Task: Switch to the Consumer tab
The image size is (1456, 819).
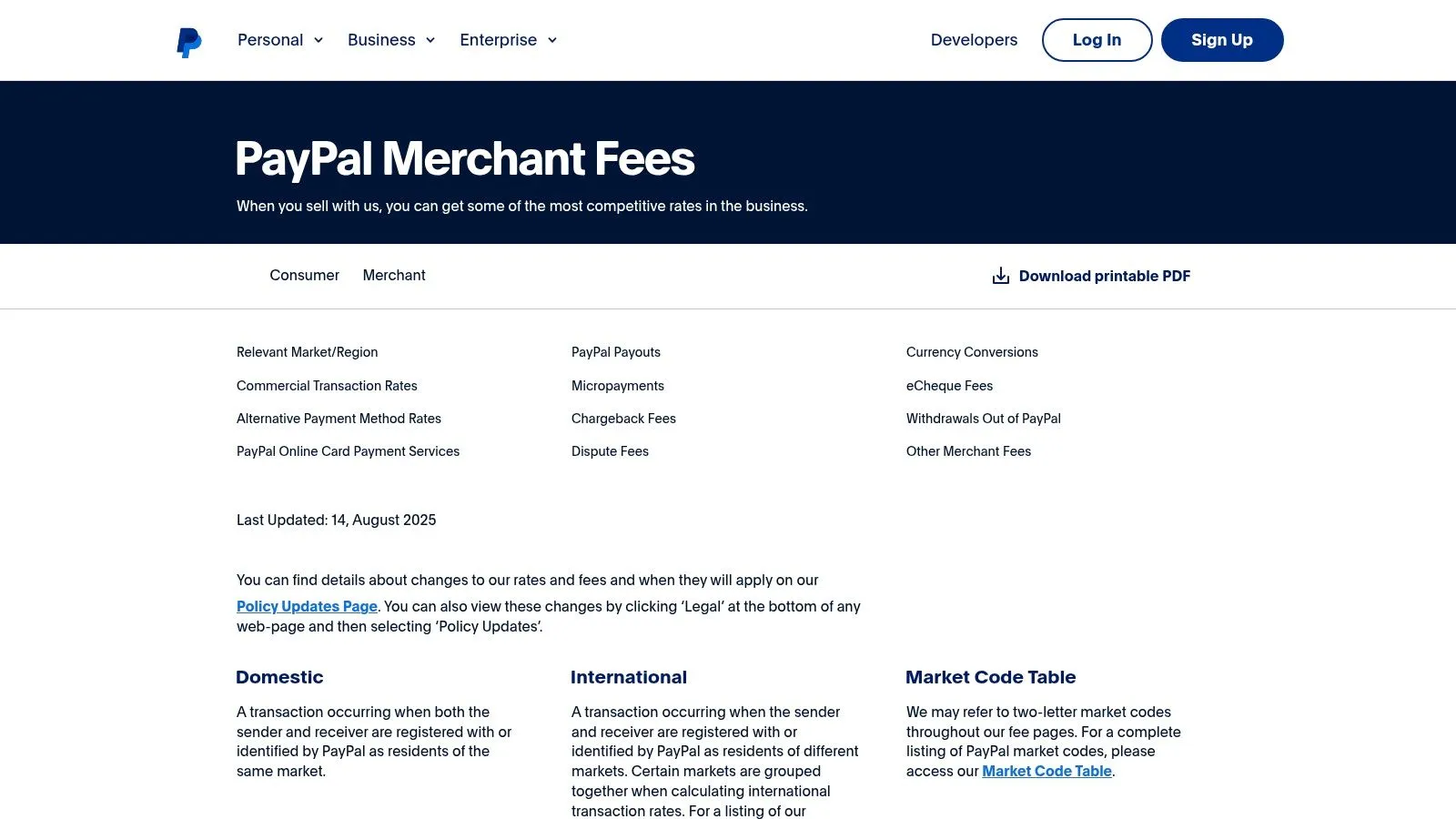Action: click(x=304, y=275)
